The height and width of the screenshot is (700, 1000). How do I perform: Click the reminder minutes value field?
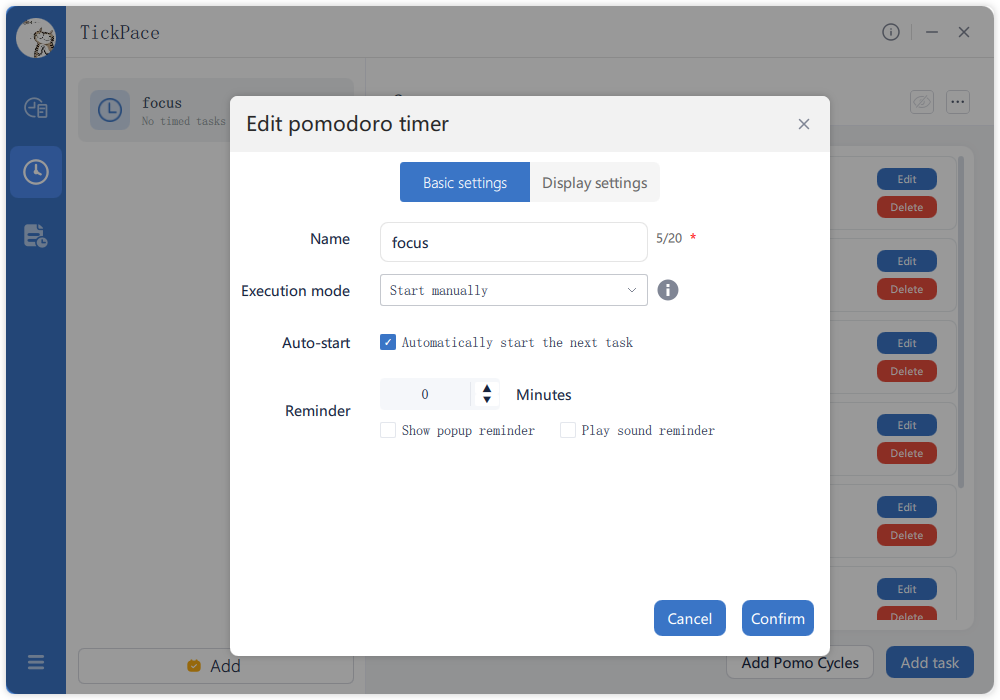click(x=425, y=394)
